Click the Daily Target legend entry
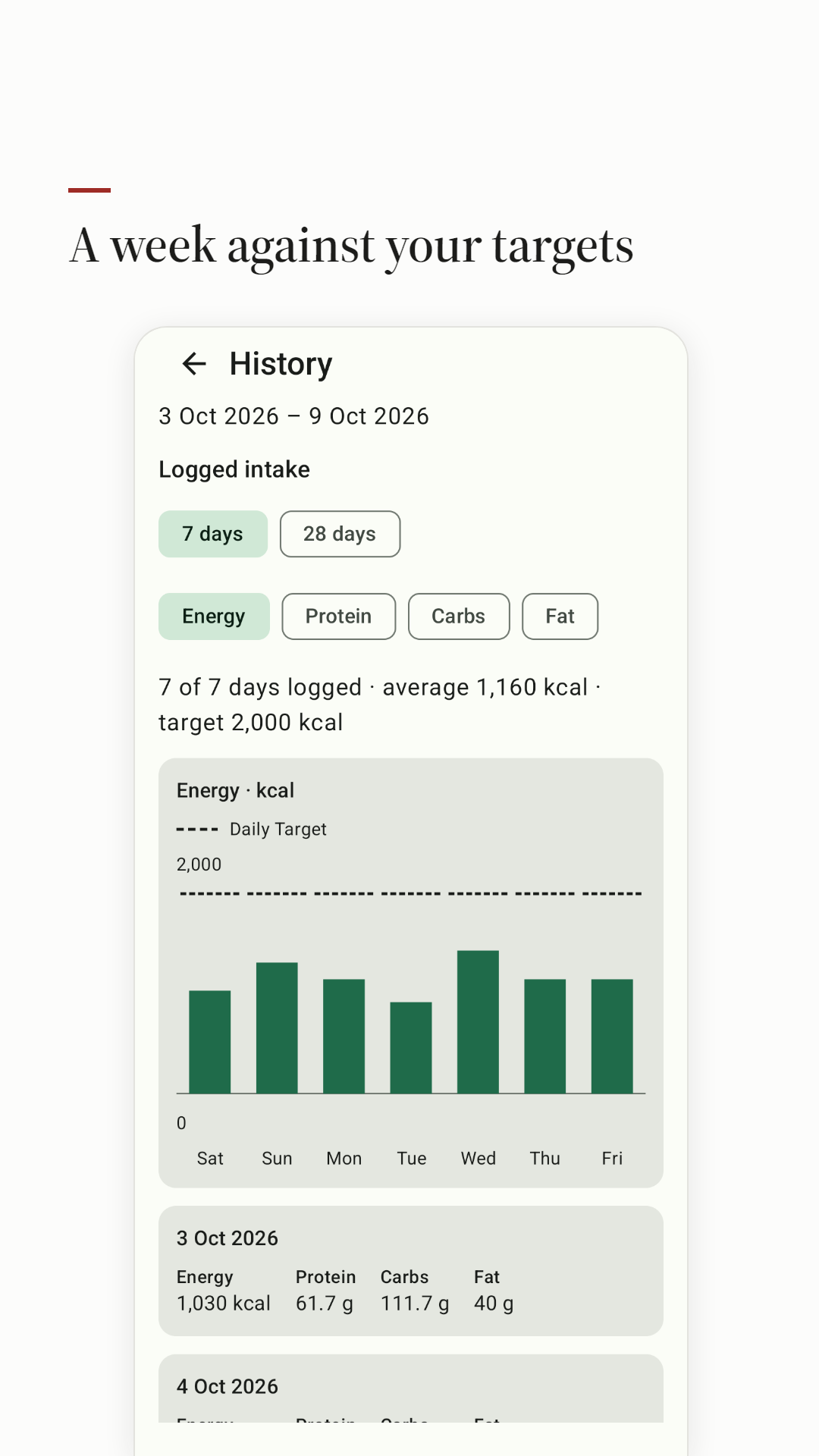This screenshot has height=1456, width=819. tap(252, 829)
